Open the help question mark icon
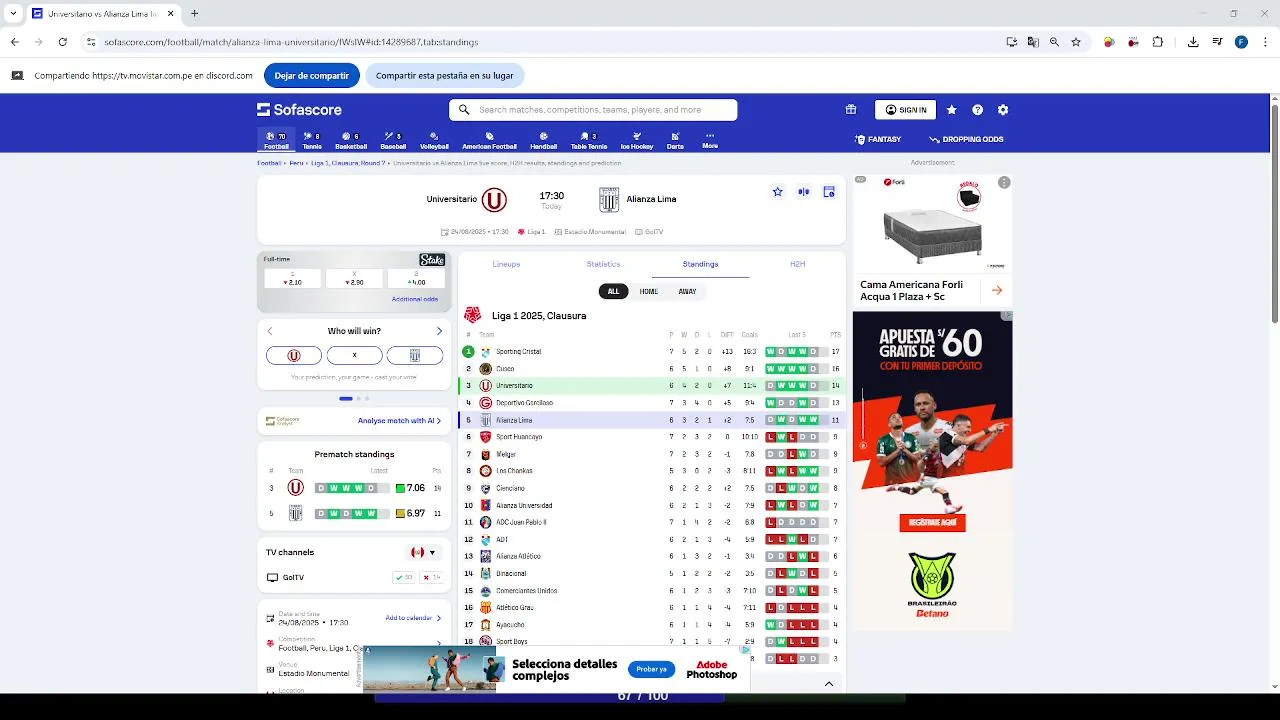The image size is (1280, 720). pos(977,110)
